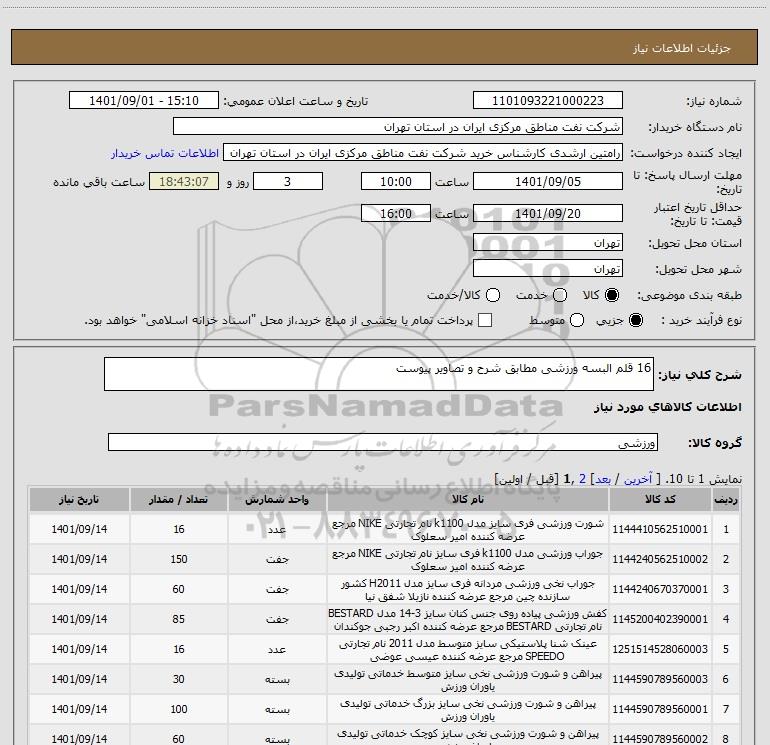770x745 pixels.
Task: Click the تعداد / مقدار column header
Action: pos(179,500)
